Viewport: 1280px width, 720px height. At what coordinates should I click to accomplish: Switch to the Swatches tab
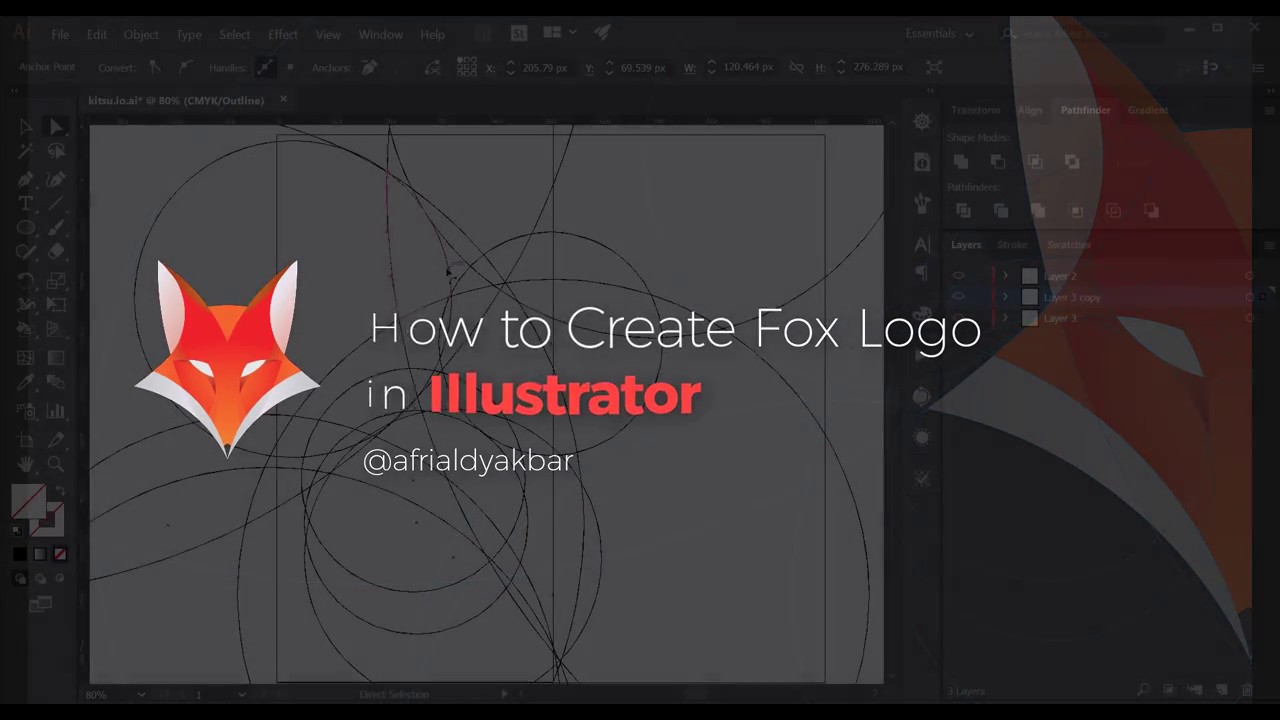[x=1068, y=245]
